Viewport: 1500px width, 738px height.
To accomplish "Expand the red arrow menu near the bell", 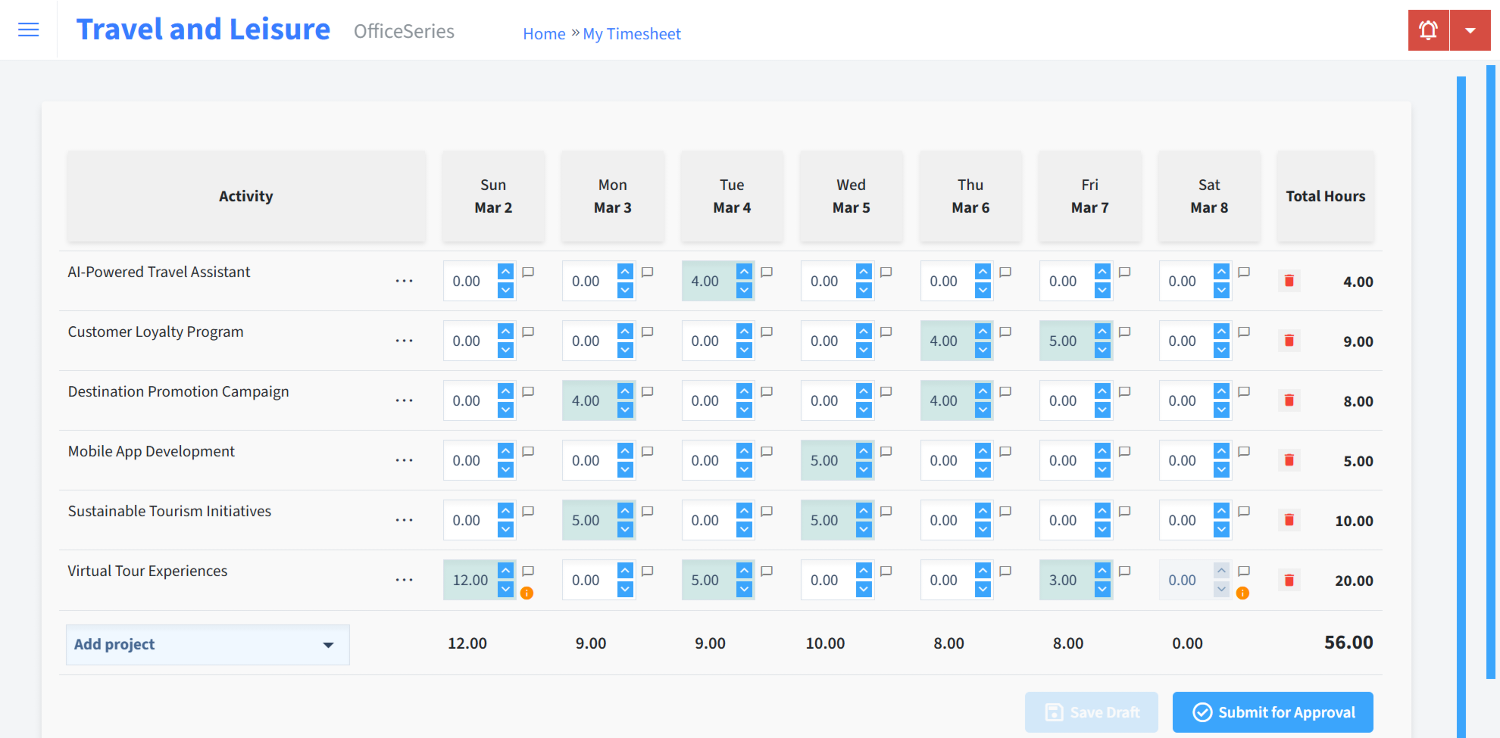I will [x=1470, y=29].
